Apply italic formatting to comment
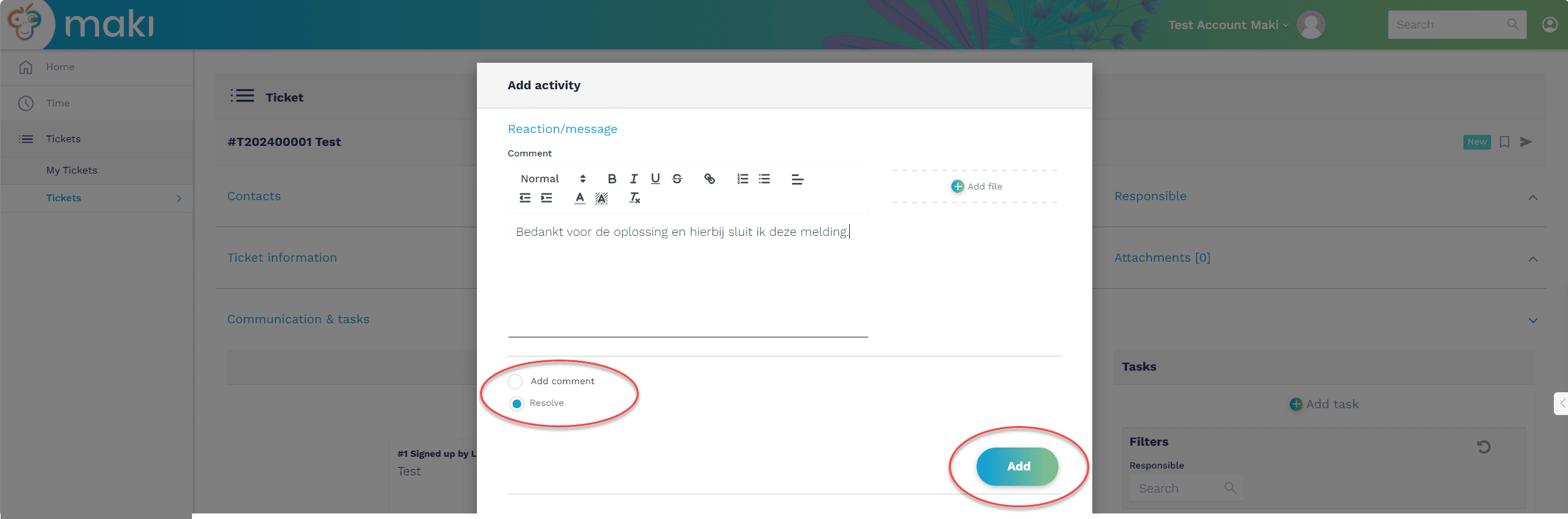 (633, 179)
